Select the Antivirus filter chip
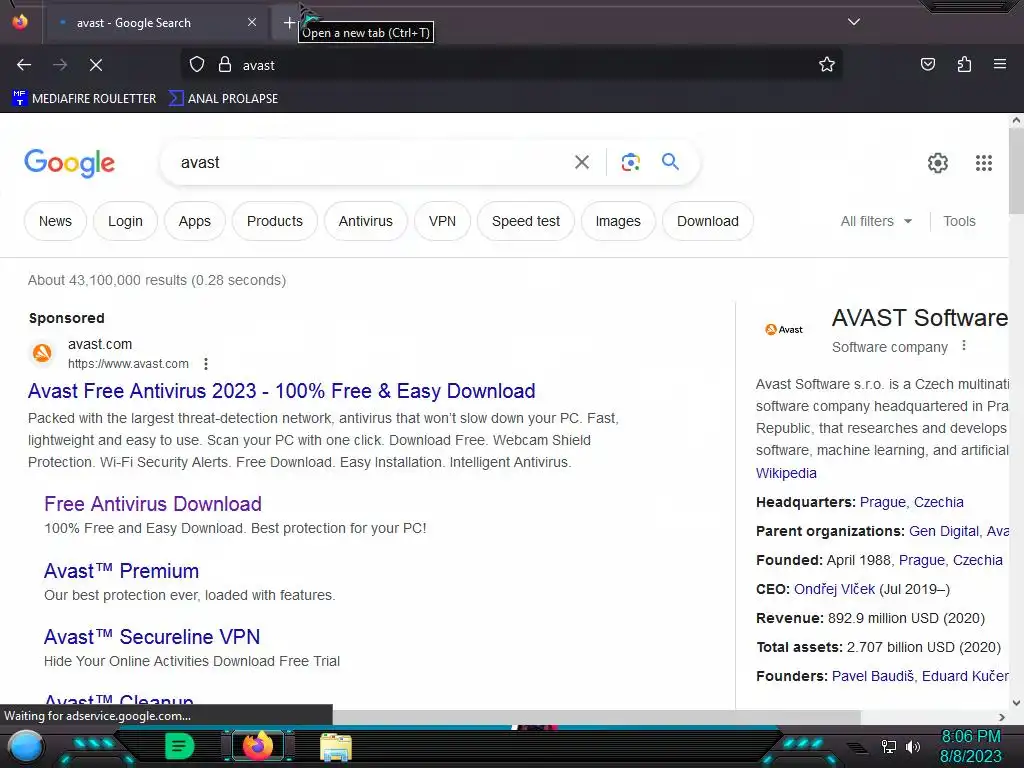The image size is (1024, 768). click(366, 221)
